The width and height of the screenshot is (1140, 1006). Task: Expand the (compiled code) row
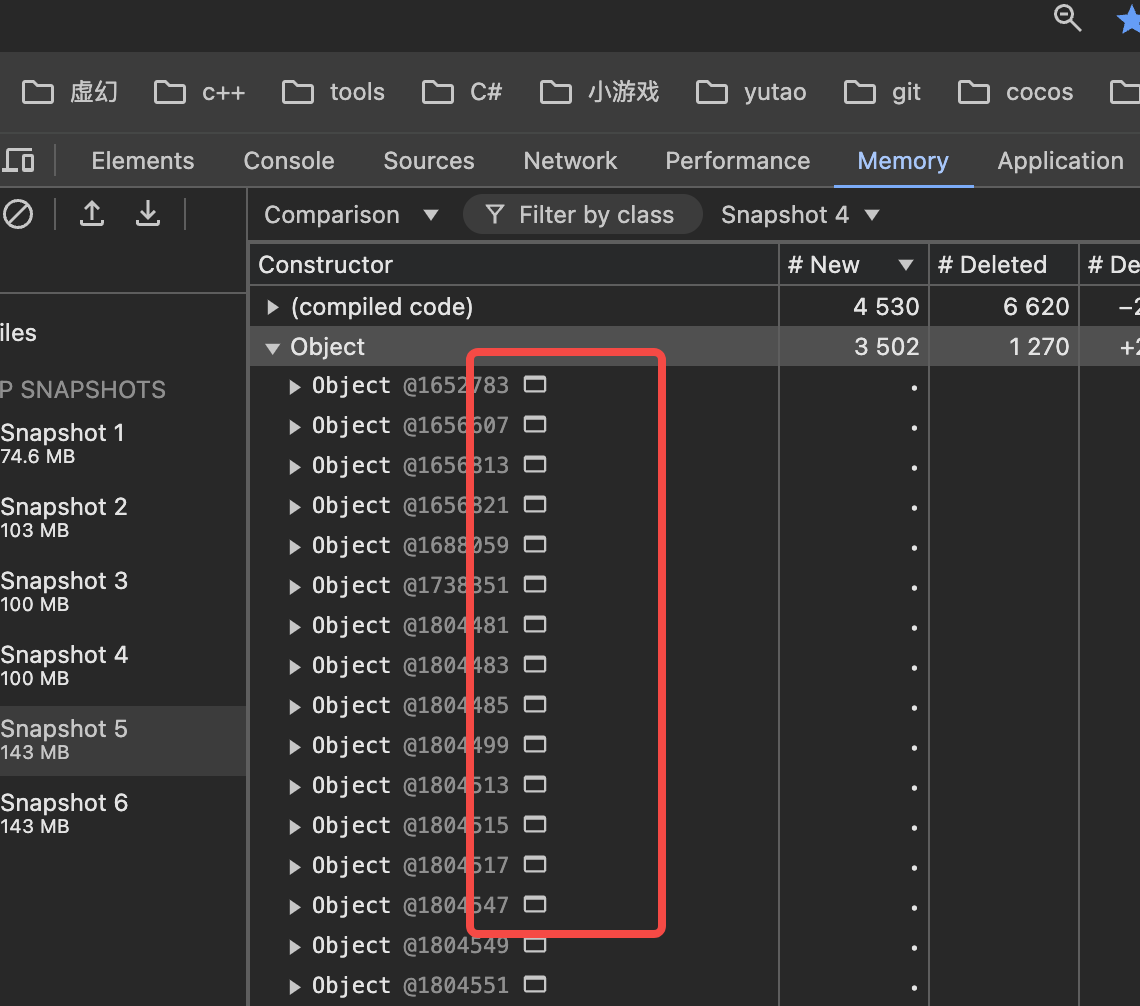[273, 307]
